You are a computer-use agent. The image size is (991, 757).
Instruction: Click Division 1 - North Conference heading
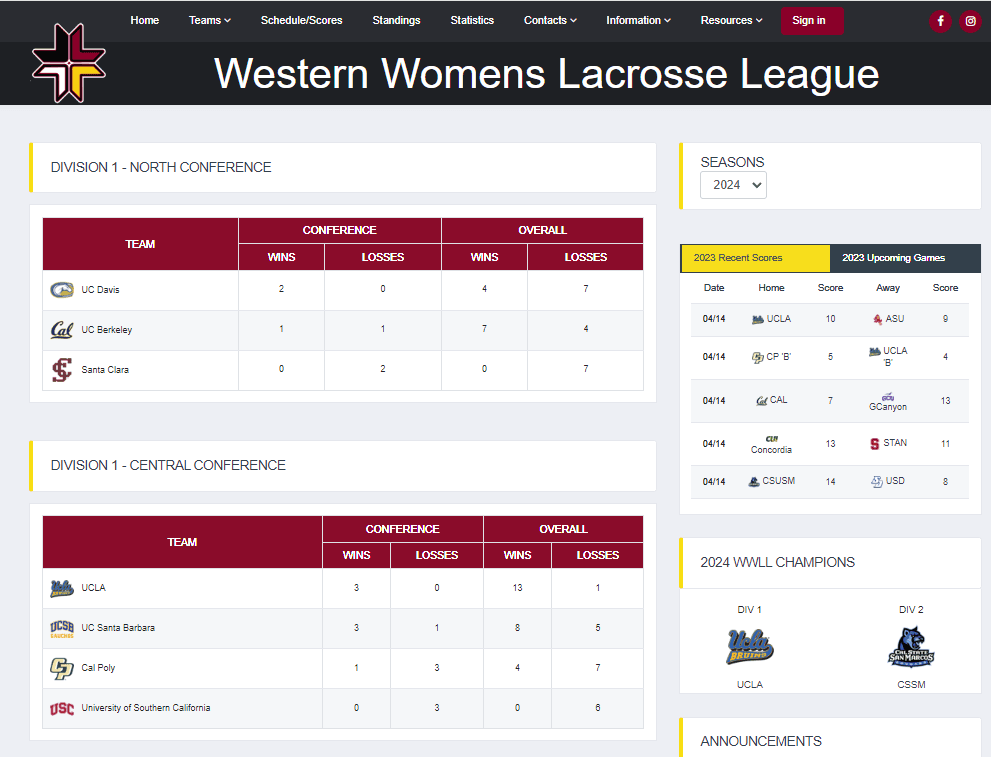click(161, 167)
